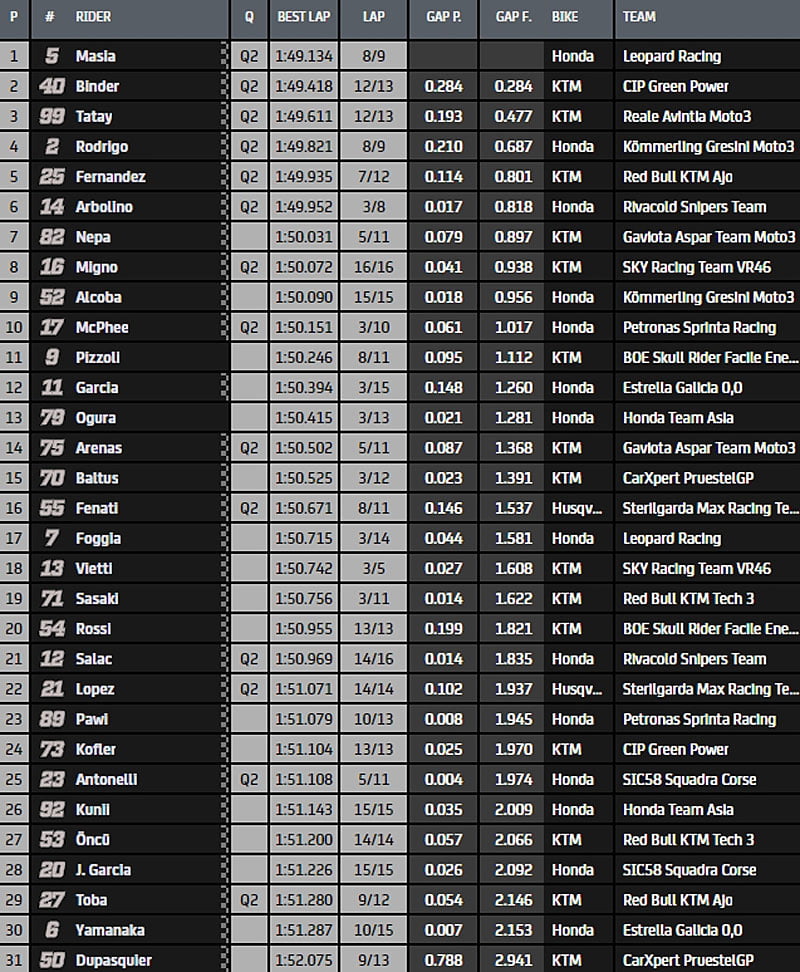Select best lap time 1:49.134
This screenshot has width=800, height=972.
303,57
